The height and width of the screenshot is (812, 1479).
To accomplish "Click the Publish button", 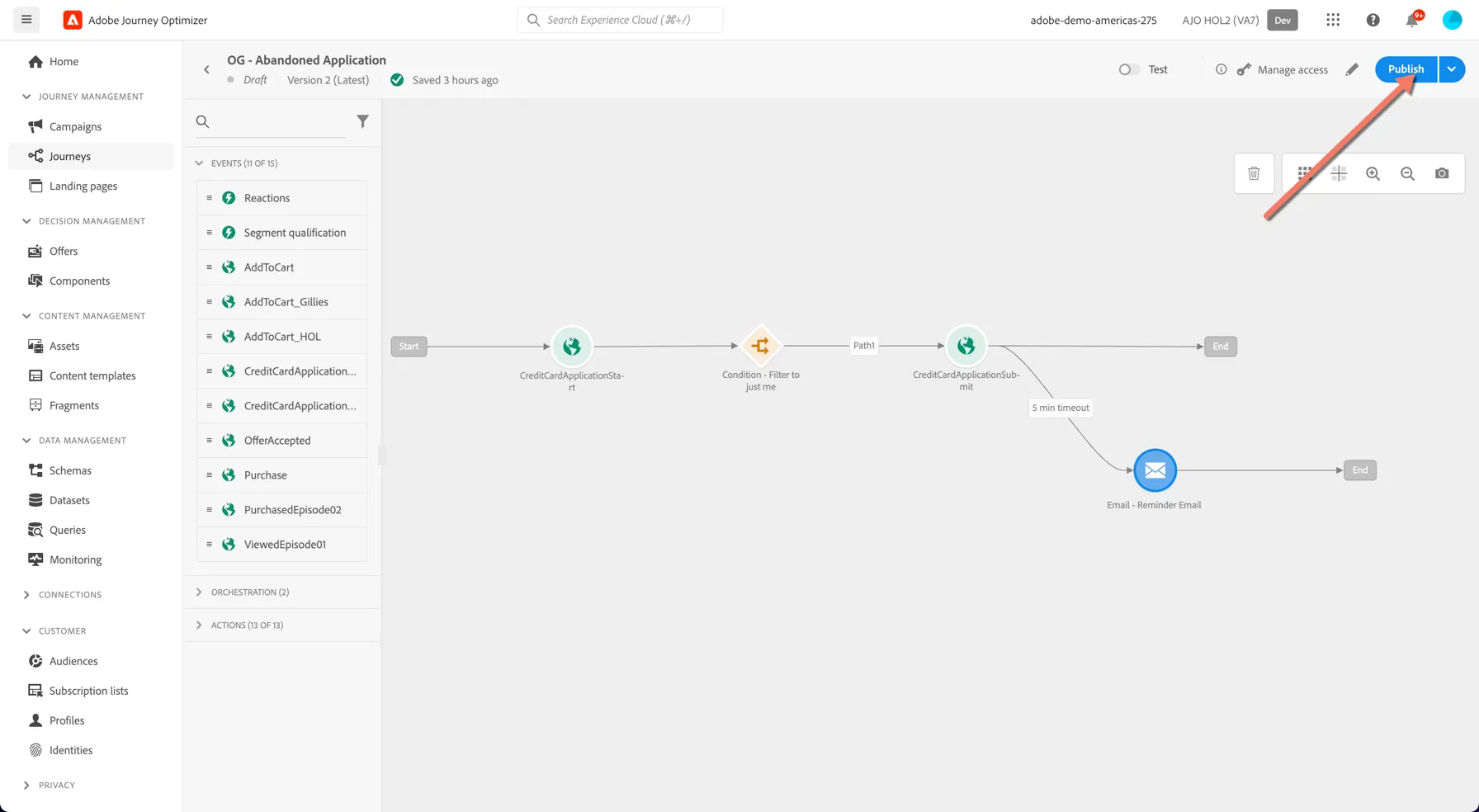I will (x=1406, y=69).
